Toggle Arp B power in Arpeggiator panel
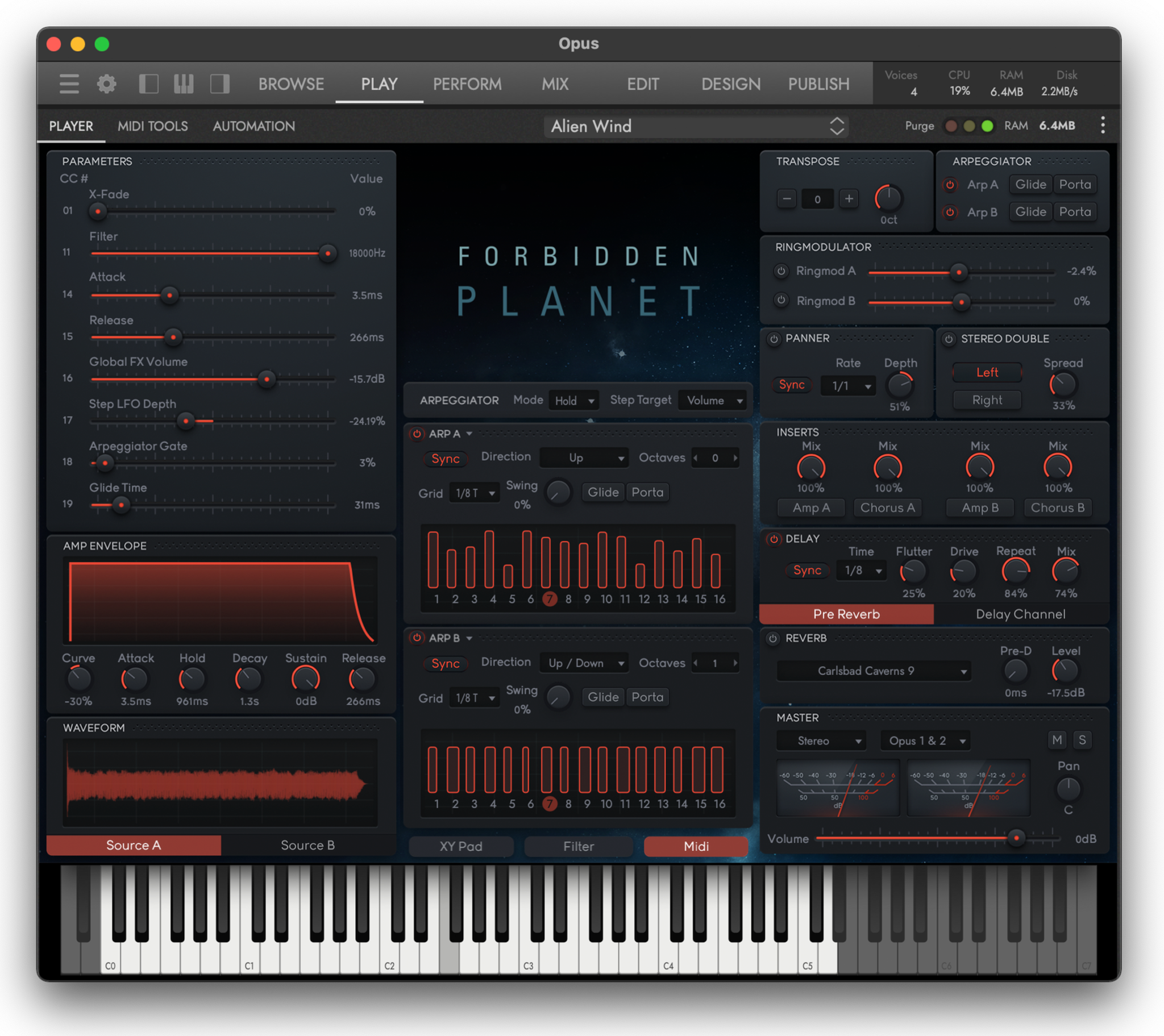Viewport: 1164px width, 1036px height. [x=949, y=212]
